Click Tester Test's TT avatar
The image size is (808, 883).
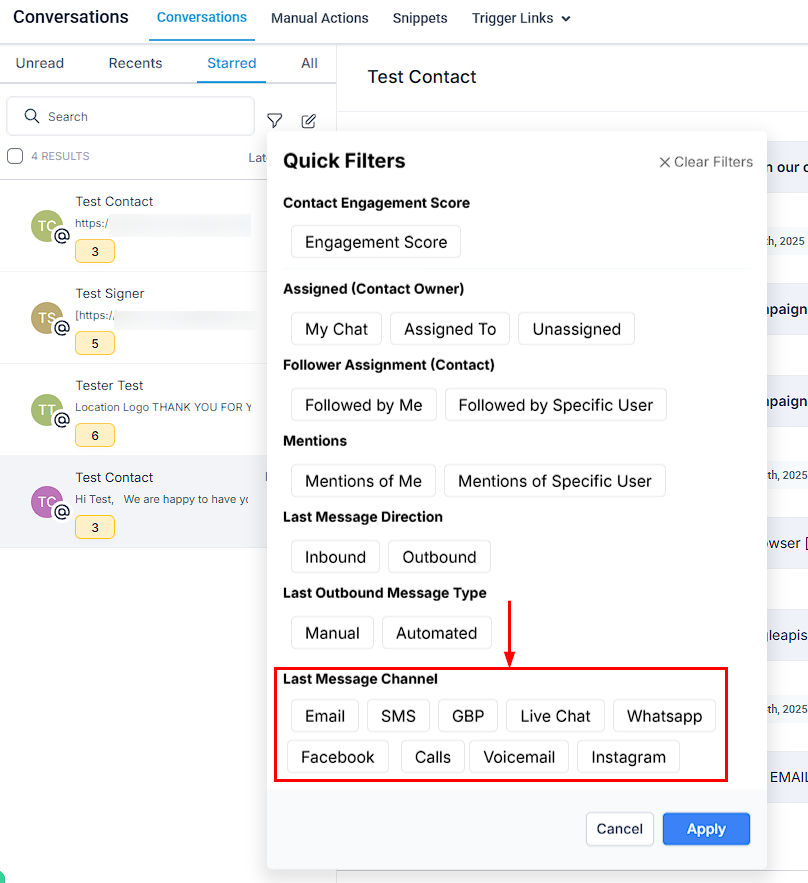pos(47,410)
